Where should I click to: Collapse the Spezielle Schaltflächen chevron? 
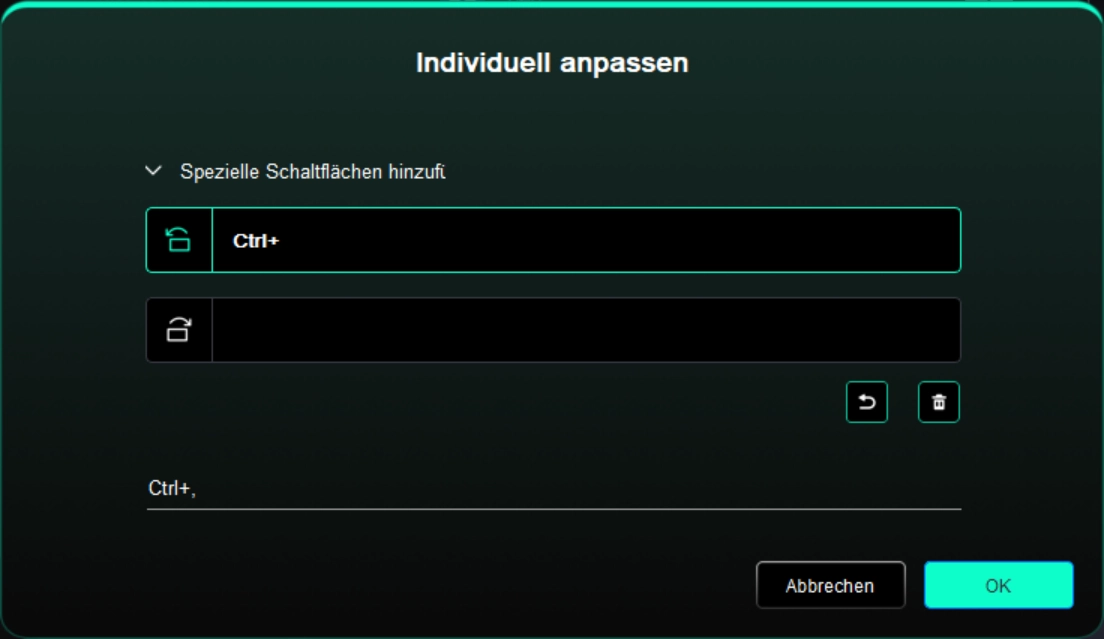coord(153,171)
